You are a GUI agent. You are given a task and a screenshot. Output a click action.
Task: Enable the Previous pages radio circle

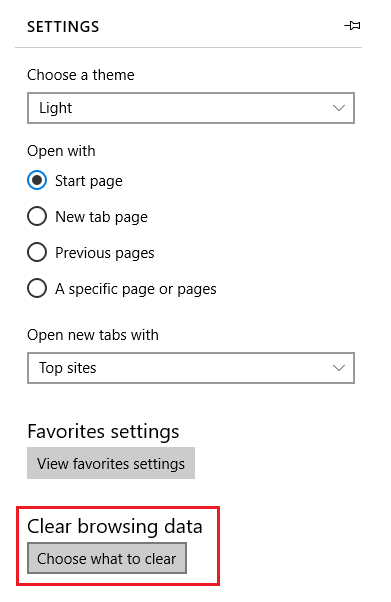[x=37, y=253]
